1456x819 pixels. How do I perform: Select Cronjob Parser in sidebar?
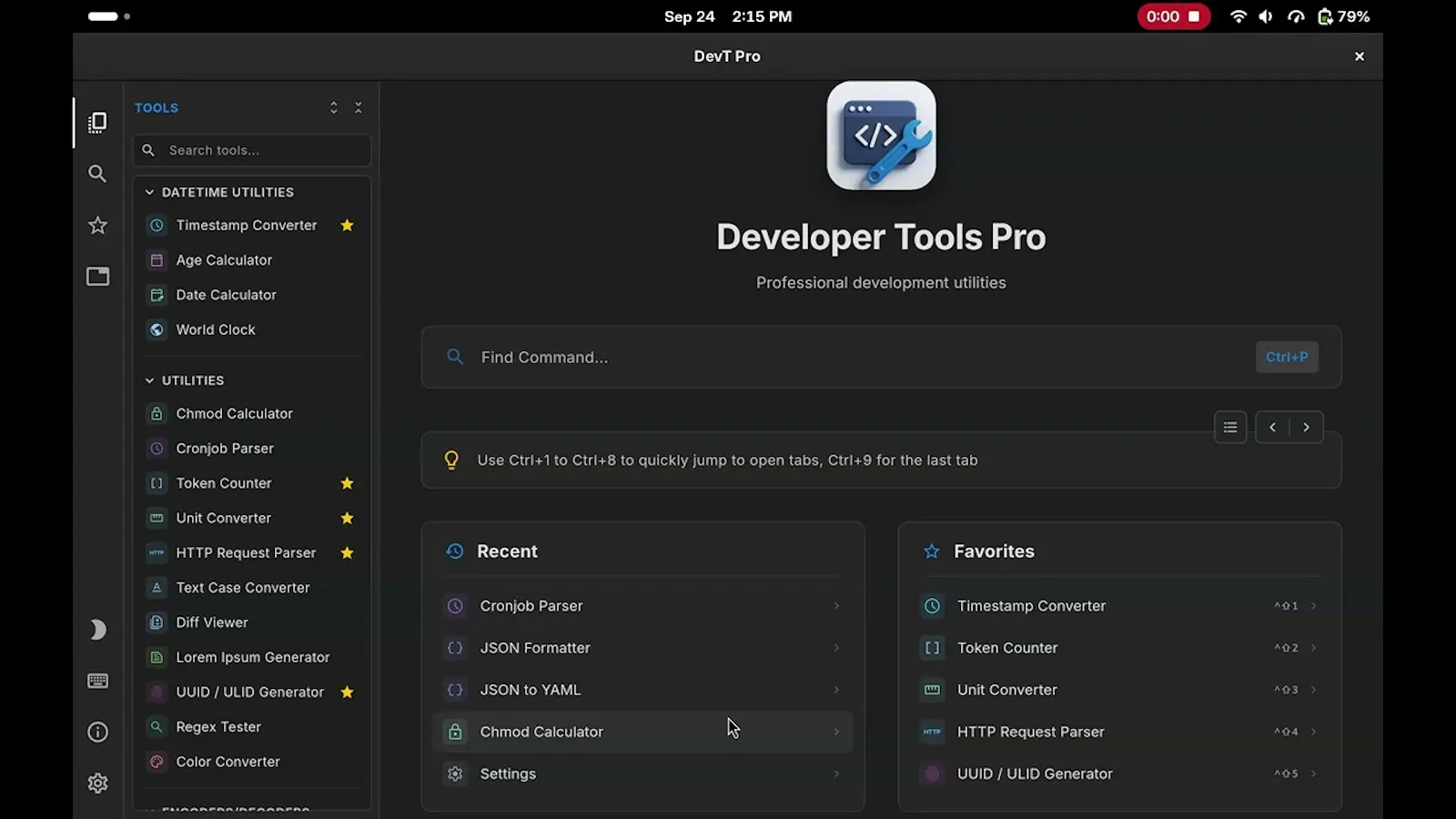(x=252, y=449)
